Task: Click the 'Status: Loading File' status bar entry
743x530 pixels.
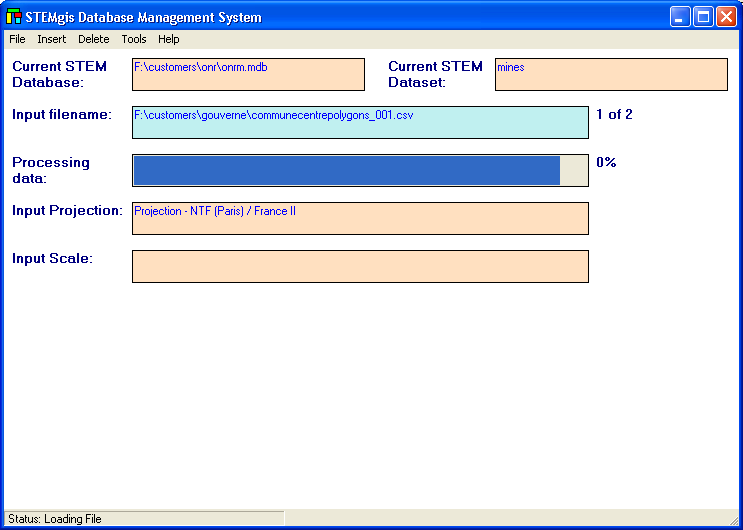Action: (x=145, y=519)
